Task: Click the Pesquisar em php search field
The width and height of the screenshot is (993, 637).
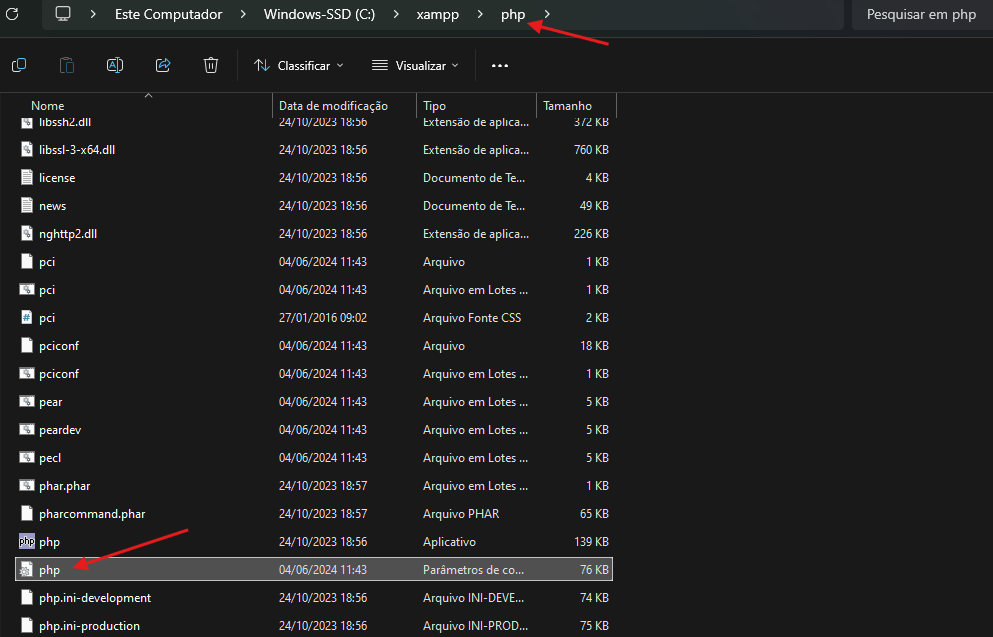Action: click(x=920, y=14)
